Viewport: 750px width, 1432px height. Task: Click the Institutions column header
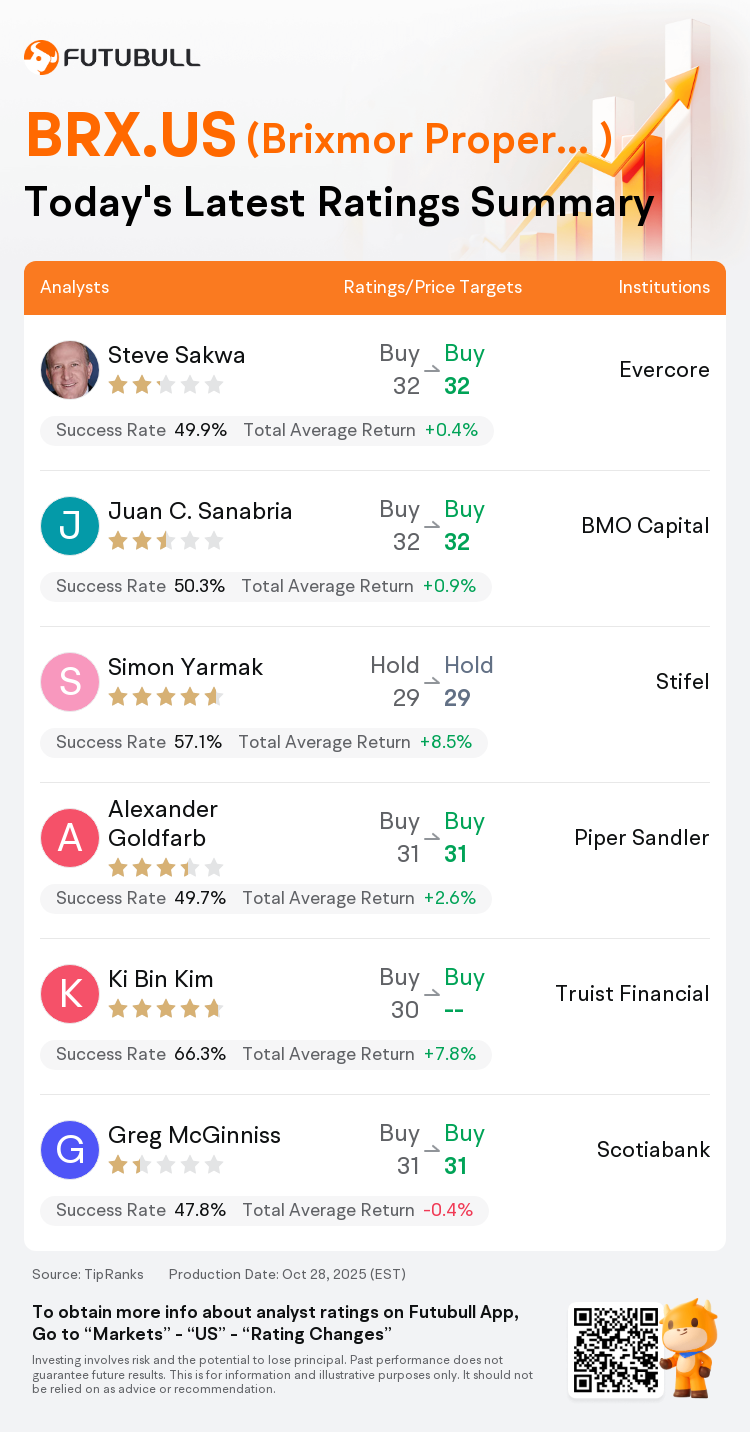click(x=664, y=287)
